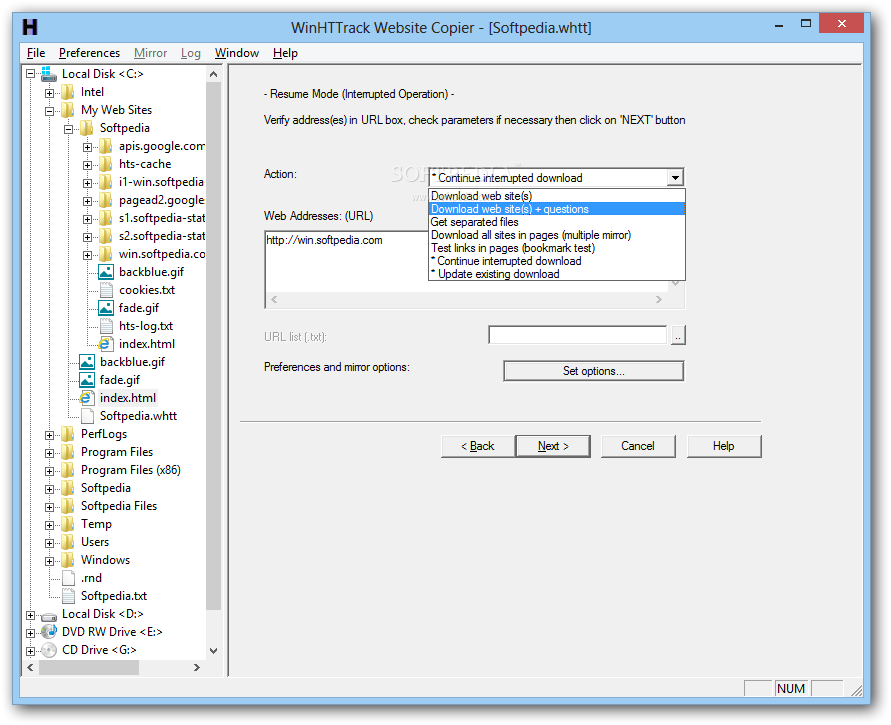This screenshot has width=891, height=725.
Task: Click the Temp folder icon
Action: click(x=68, y=524)
